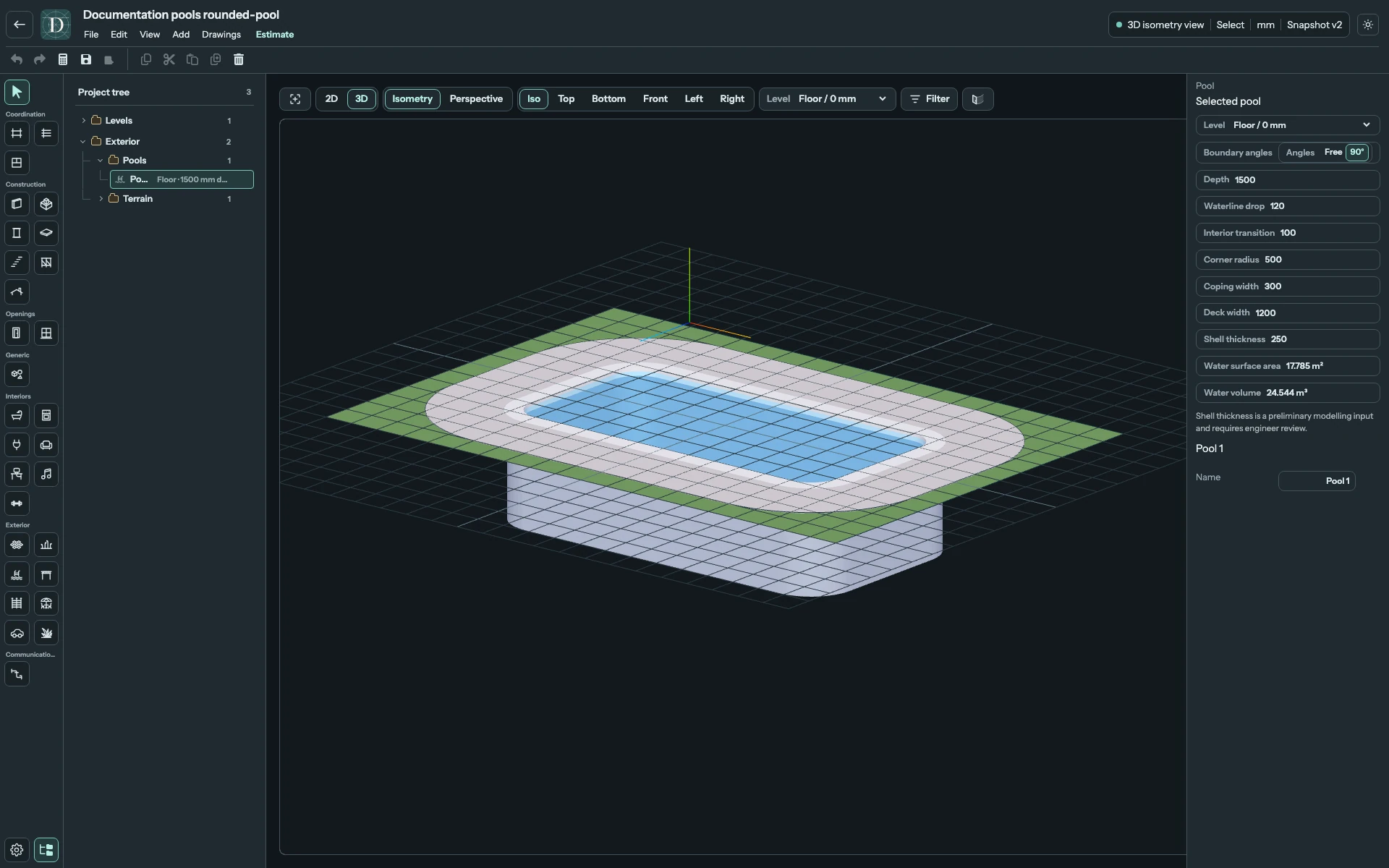Screen dimensions: 1389x868
Task: Toggle the light theme sun icon
Action: click(1367, 25)
